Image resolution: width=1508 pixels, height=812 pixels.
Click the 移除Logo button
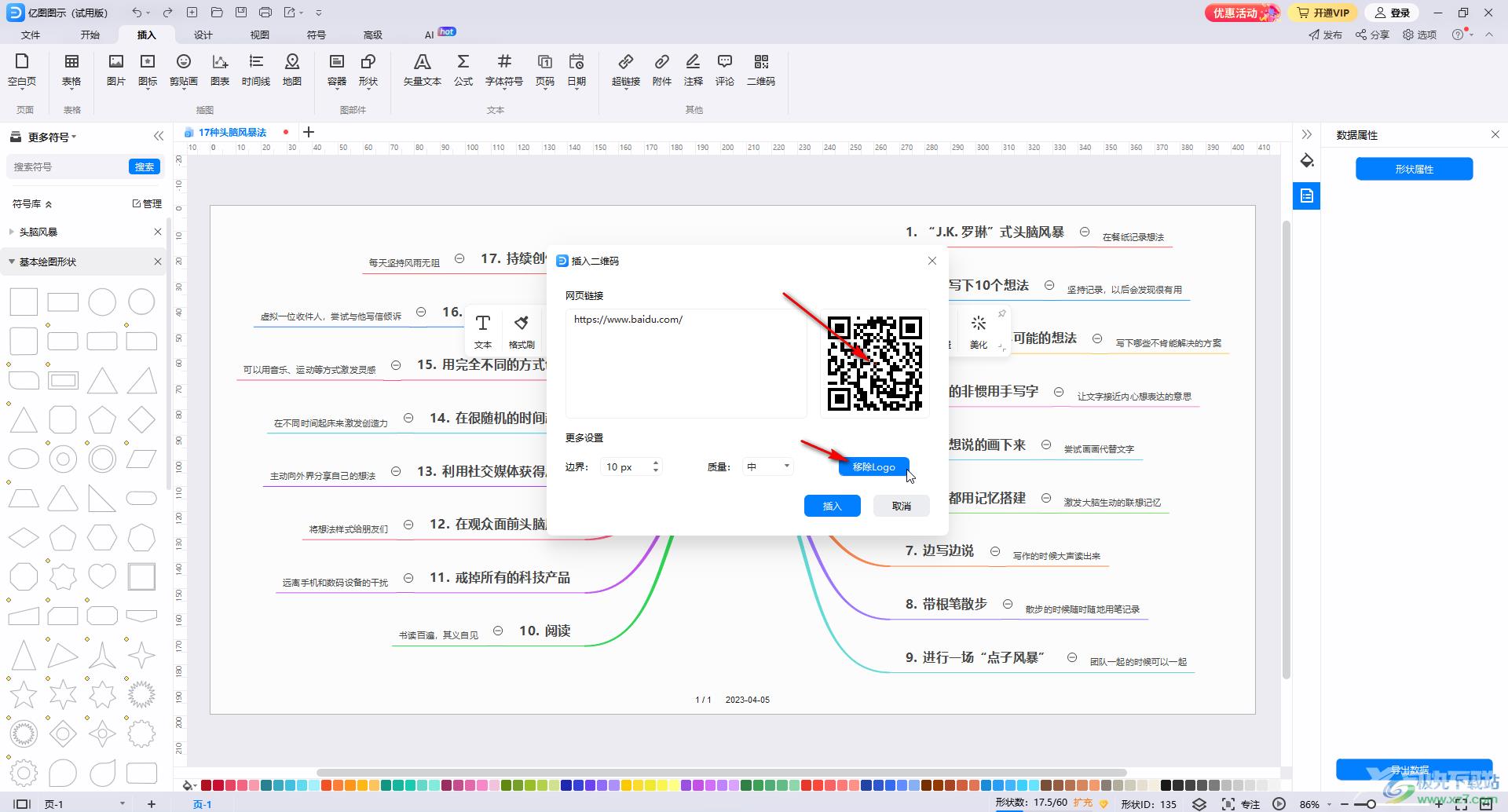click(874, 466)
